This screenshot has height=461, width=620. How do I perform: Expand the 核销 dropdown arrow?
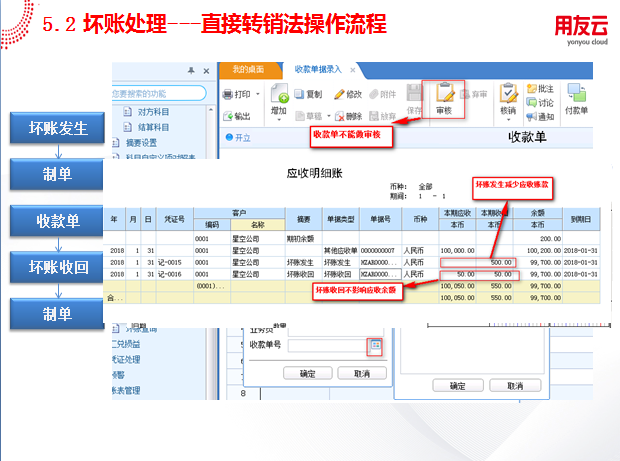tap(508, 119)
